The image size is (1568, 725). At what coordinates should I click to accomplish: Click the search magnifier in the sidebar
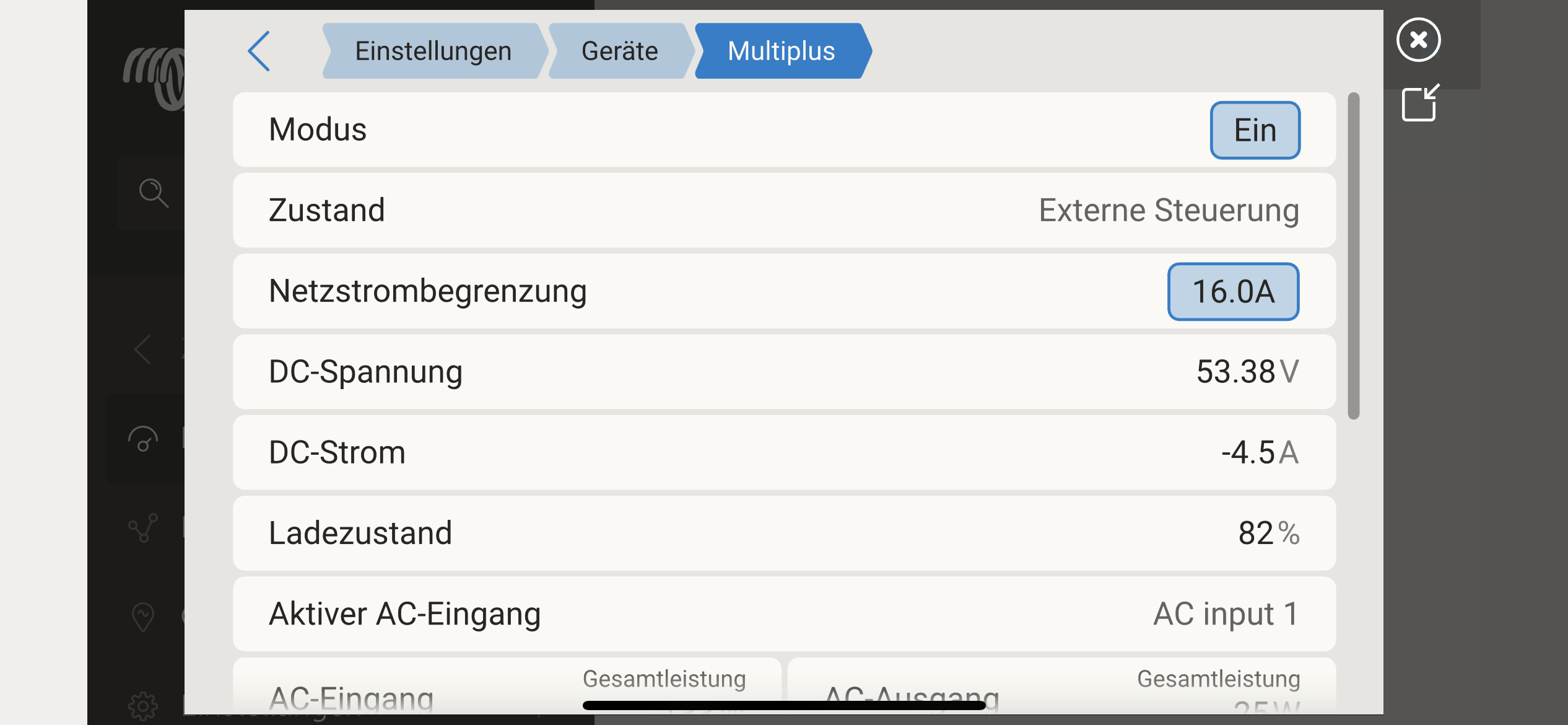pyautogui.click(x=153, y=193)
